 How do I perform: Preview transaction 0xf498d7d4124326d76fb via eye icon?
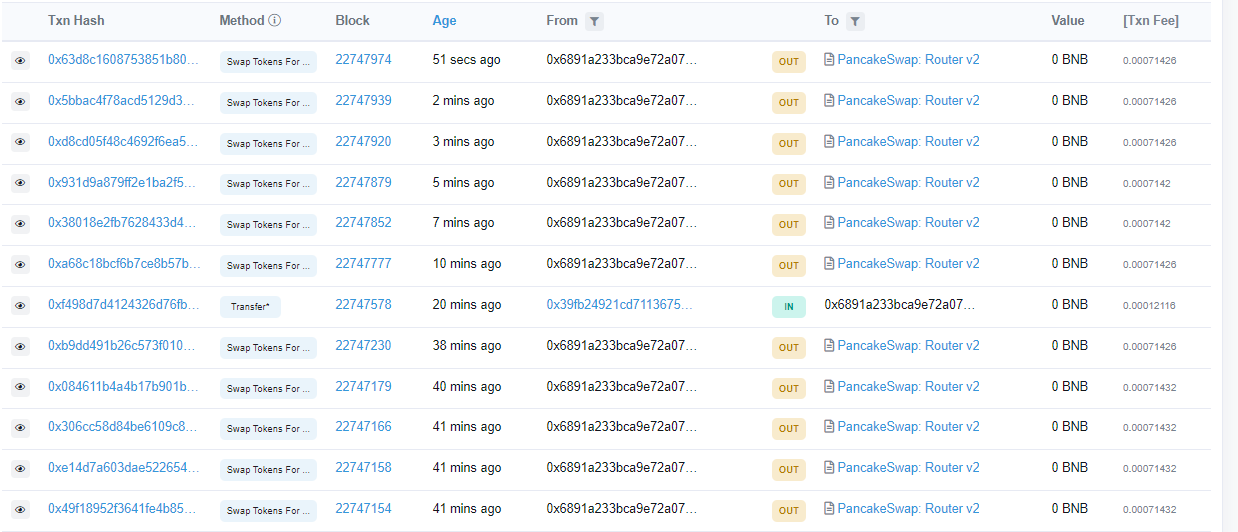(x=20, y=306)
